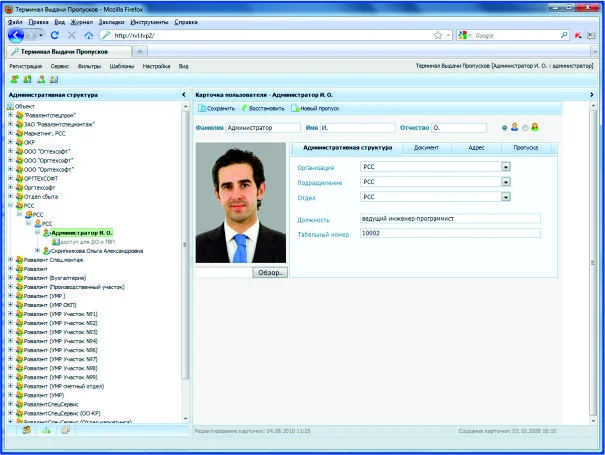The width and height of the screenshot is (605, 455).
Task: Select the second radio button beside Отчество
Action: pyautogui.click(x=524, y=128)
